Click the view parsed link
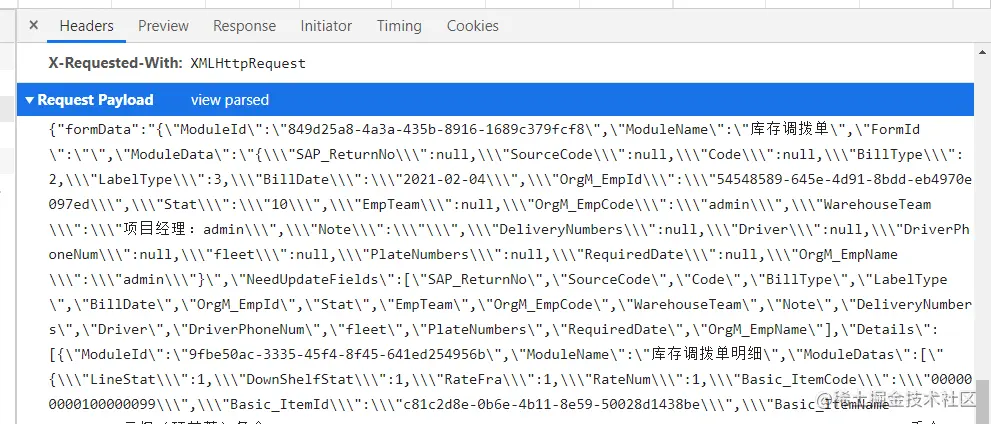The image size is (991, 424). click(x=229, y=100)
